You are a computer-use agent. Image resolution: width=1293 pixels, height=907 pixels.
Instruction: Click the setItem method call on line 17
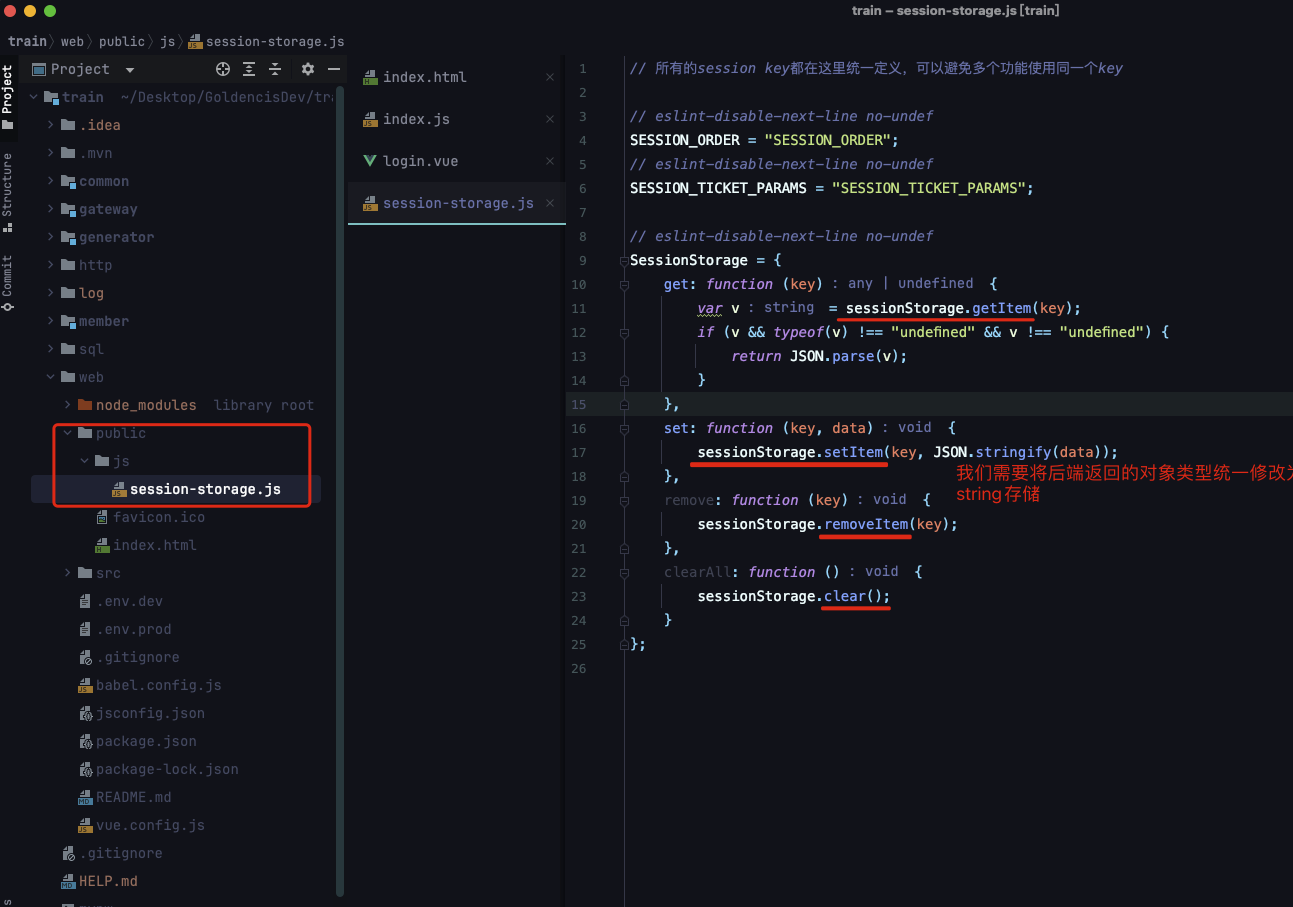pos(854,452)
